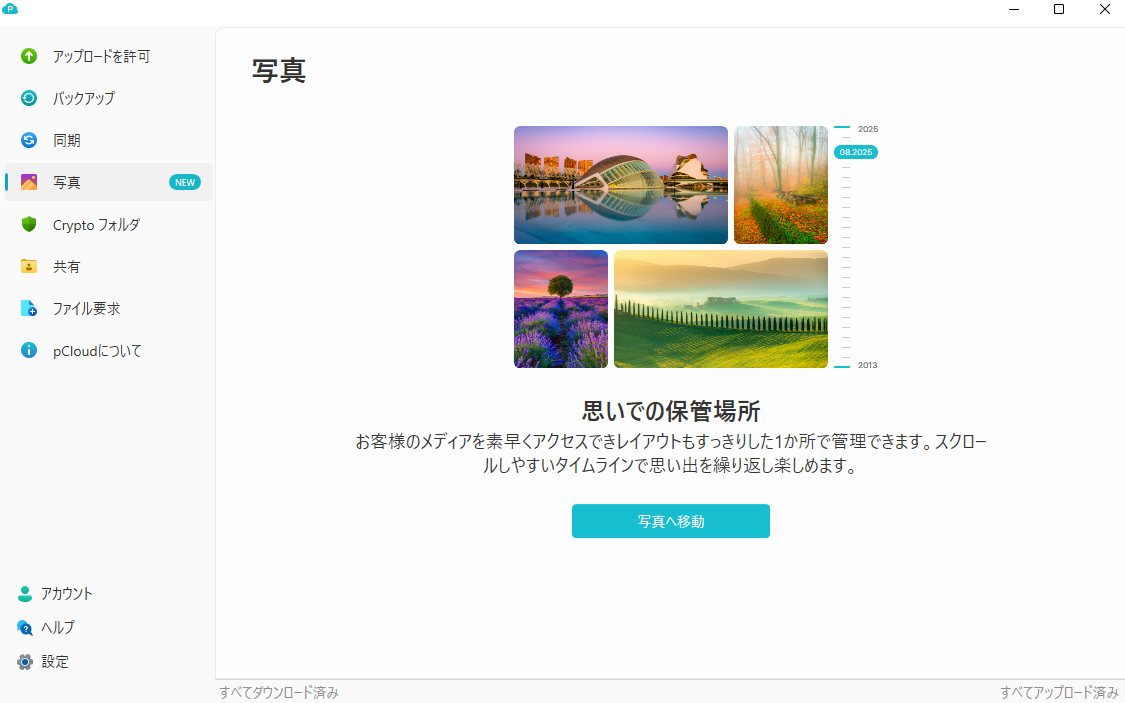Click the green Crypto shield icon
Viewport: 1125px width, 703px height.
click(29, 225)
